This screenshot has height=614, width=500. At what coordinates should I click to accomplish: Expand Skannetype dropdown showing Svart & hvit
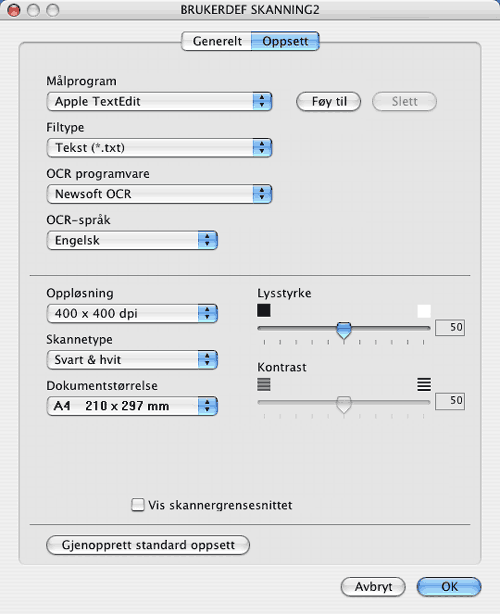click(132, 360)
